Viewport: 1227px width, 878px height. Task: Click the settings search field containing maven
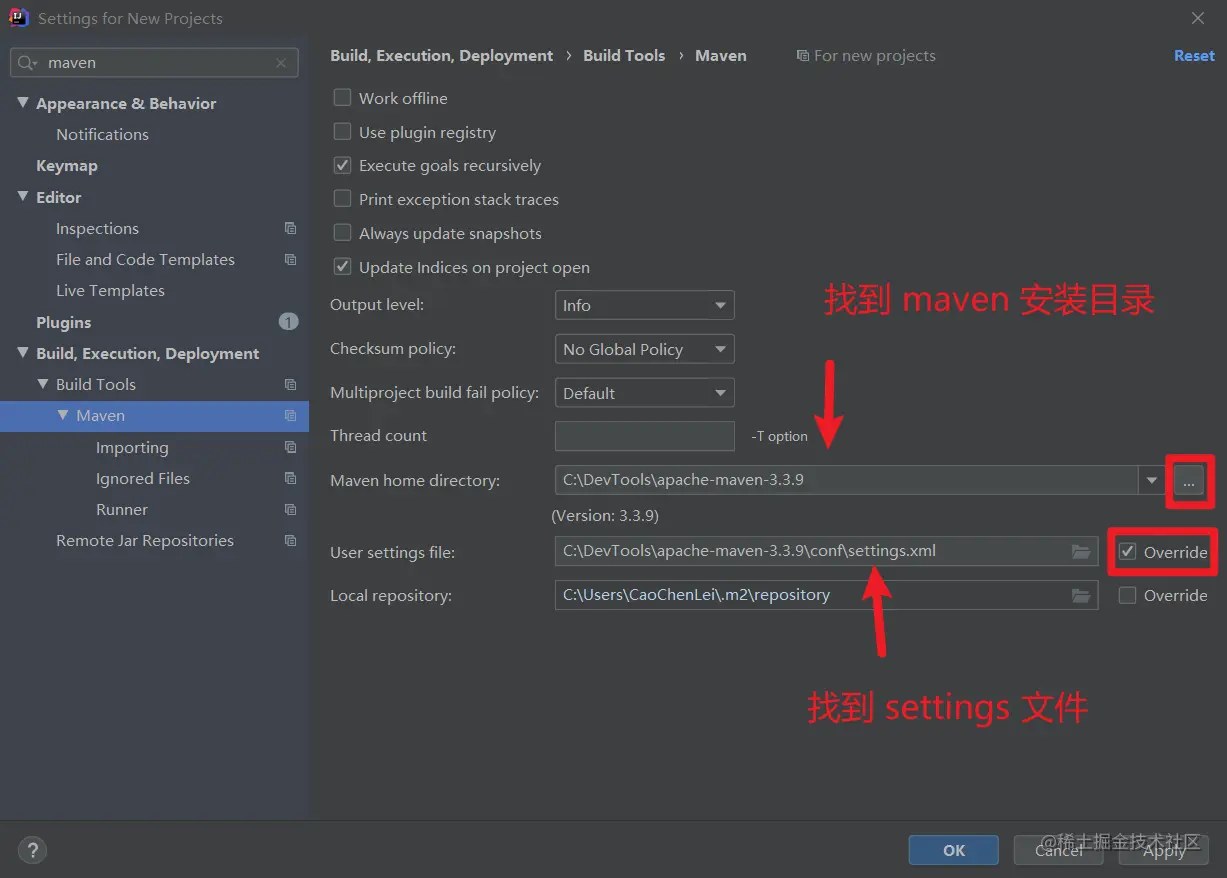[154, 63]
